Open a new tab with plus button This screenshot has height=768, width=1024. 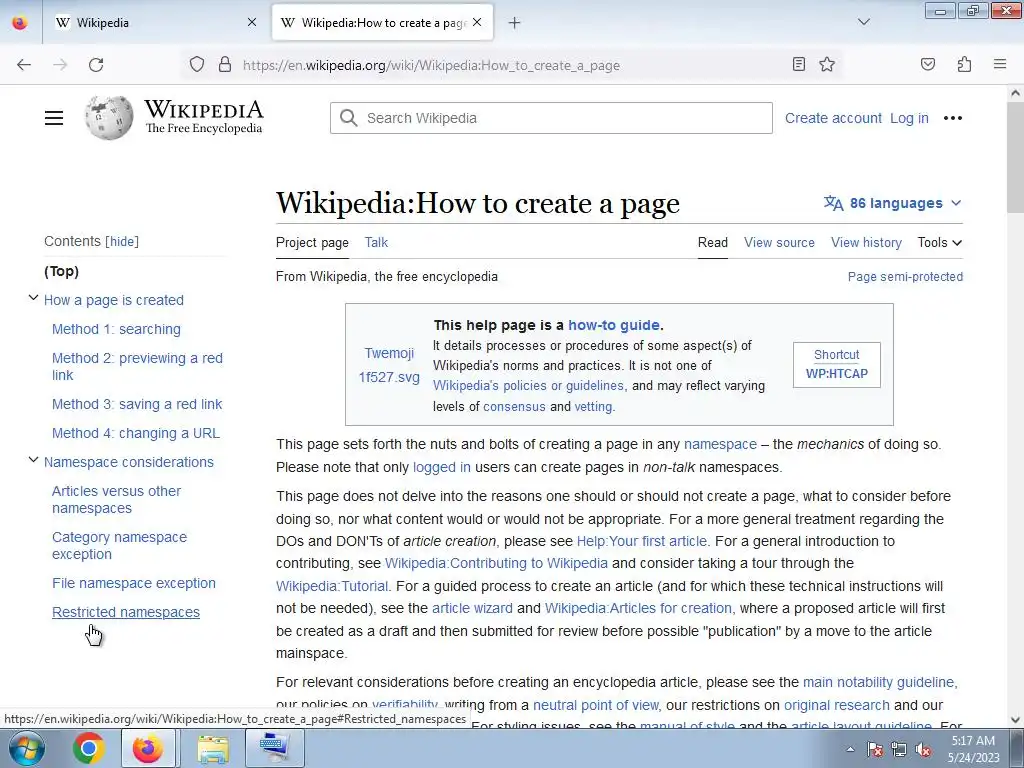click(x=515, y=23)
